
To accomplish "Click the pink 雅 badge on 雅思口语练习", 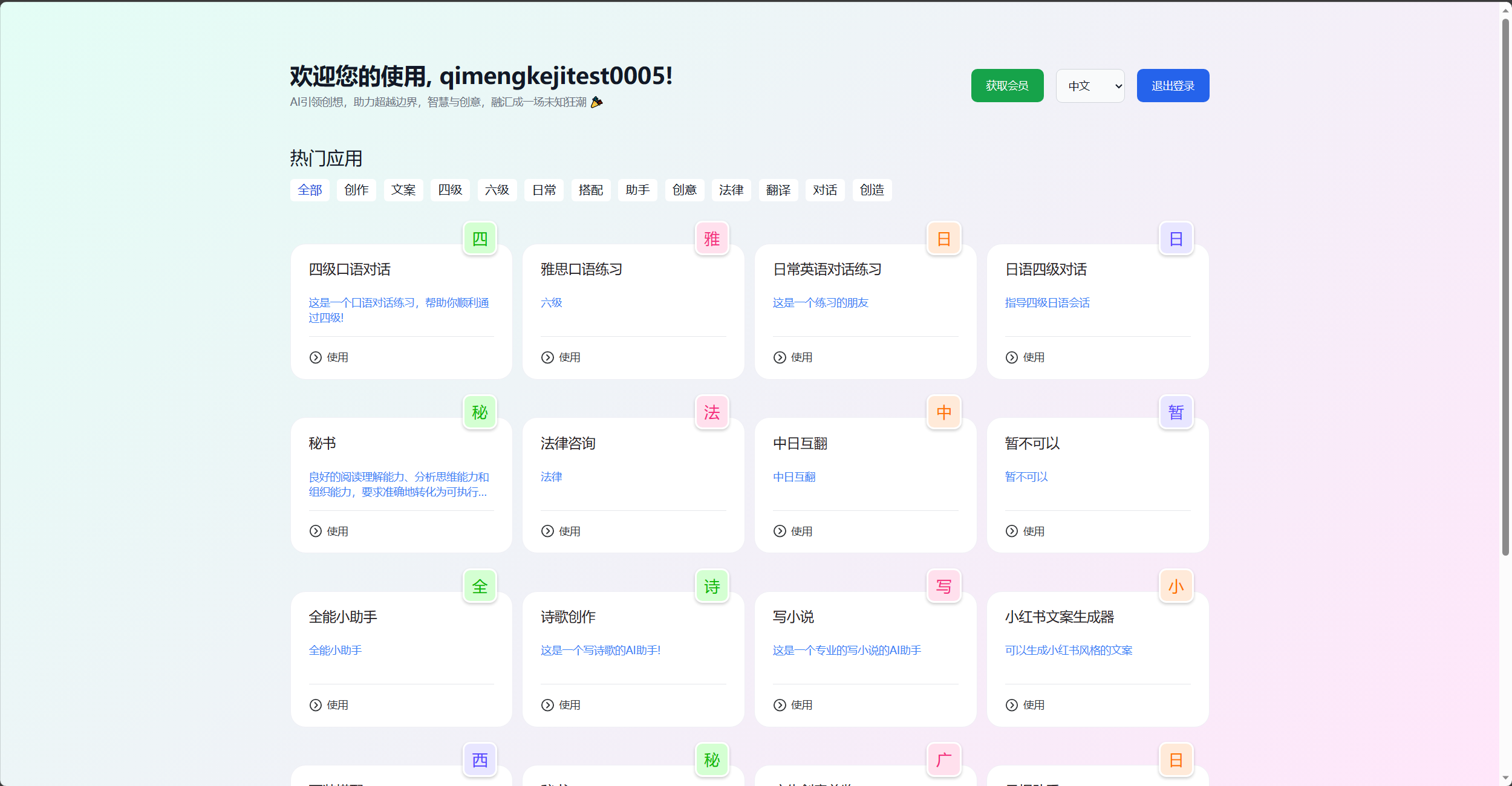I will tap(712, 239).
